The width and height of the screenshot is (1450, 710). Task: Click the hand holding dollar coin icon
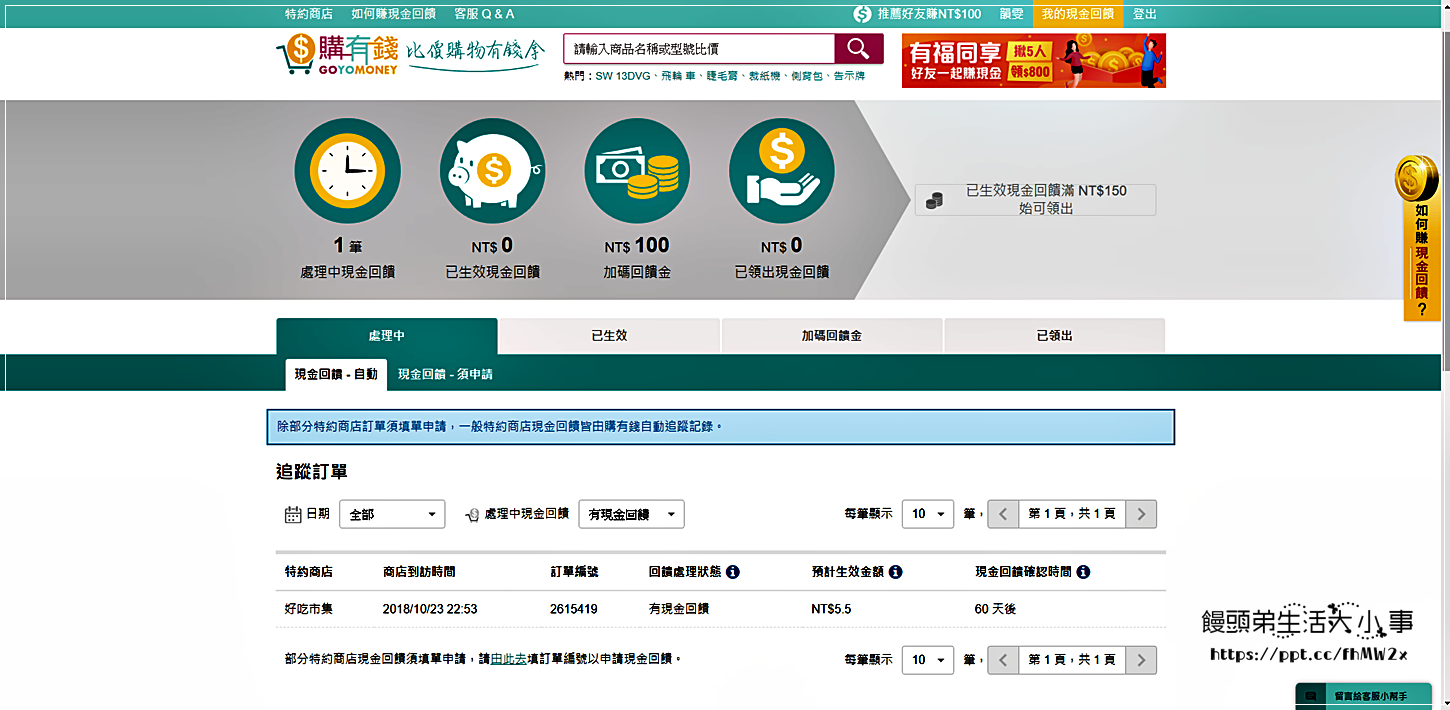tap(781, 171)
